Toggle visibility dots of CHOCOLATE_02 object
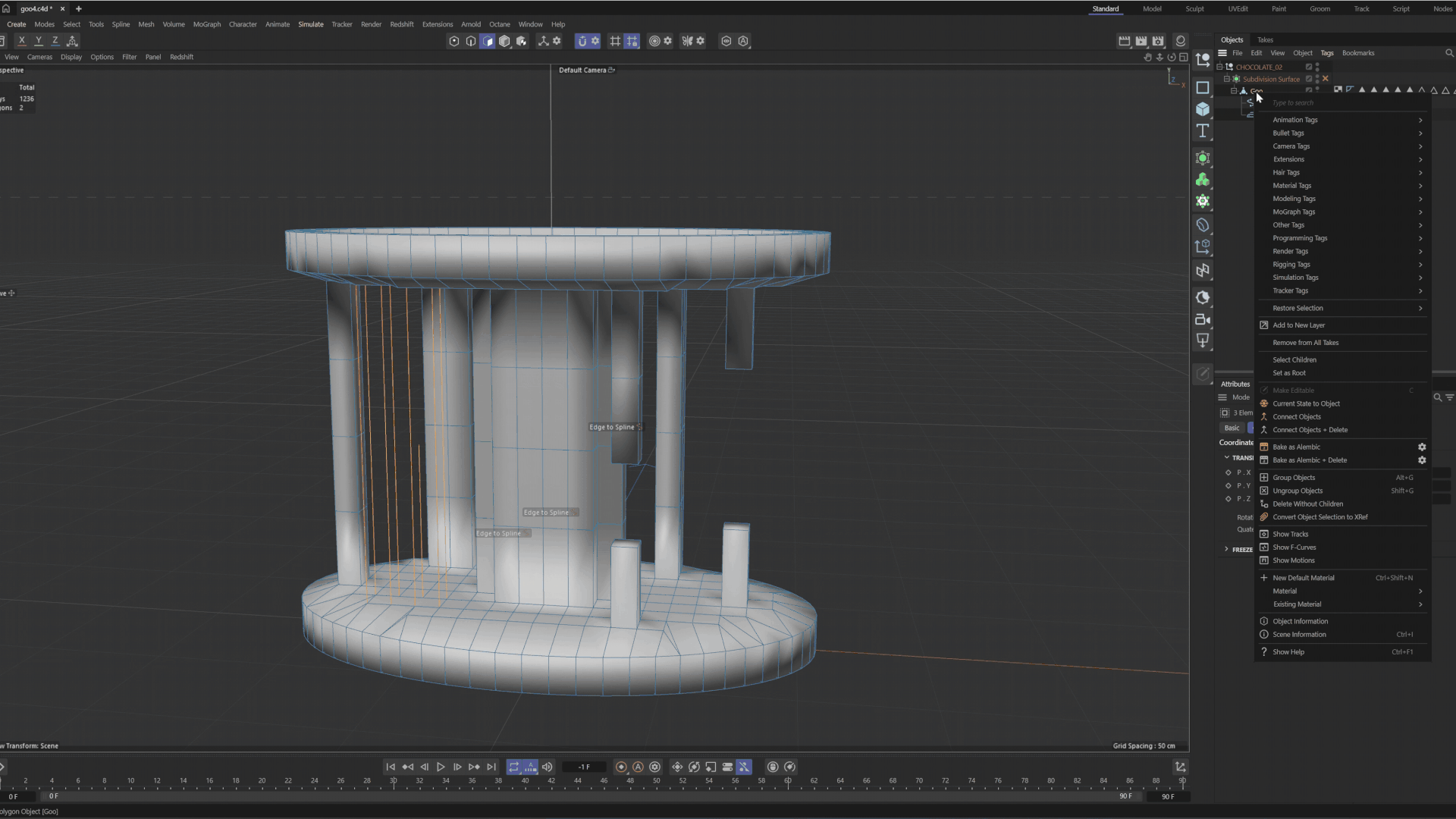Viewport: 1456px width, 819px height. click(x=1317, y=67)
